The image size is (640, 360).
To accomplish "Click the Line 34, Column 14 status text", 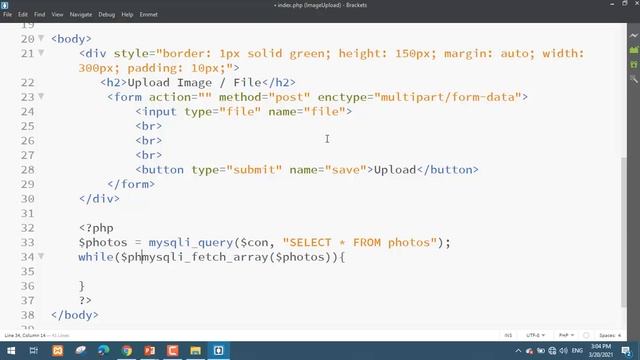I will [25, 336].
